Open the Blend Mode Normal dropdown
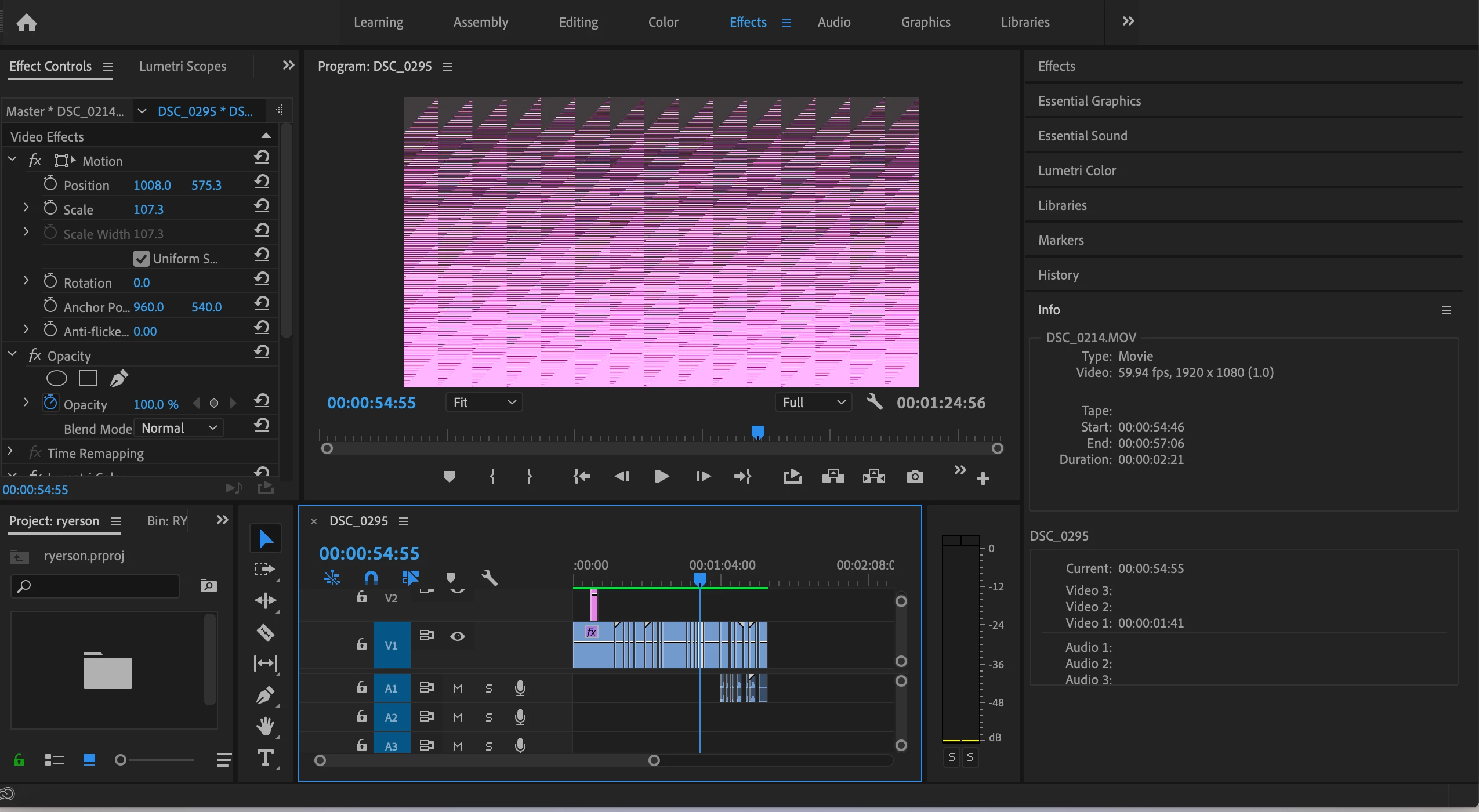Viewport: 1479px width, 812px height. (x=179, y=428)
